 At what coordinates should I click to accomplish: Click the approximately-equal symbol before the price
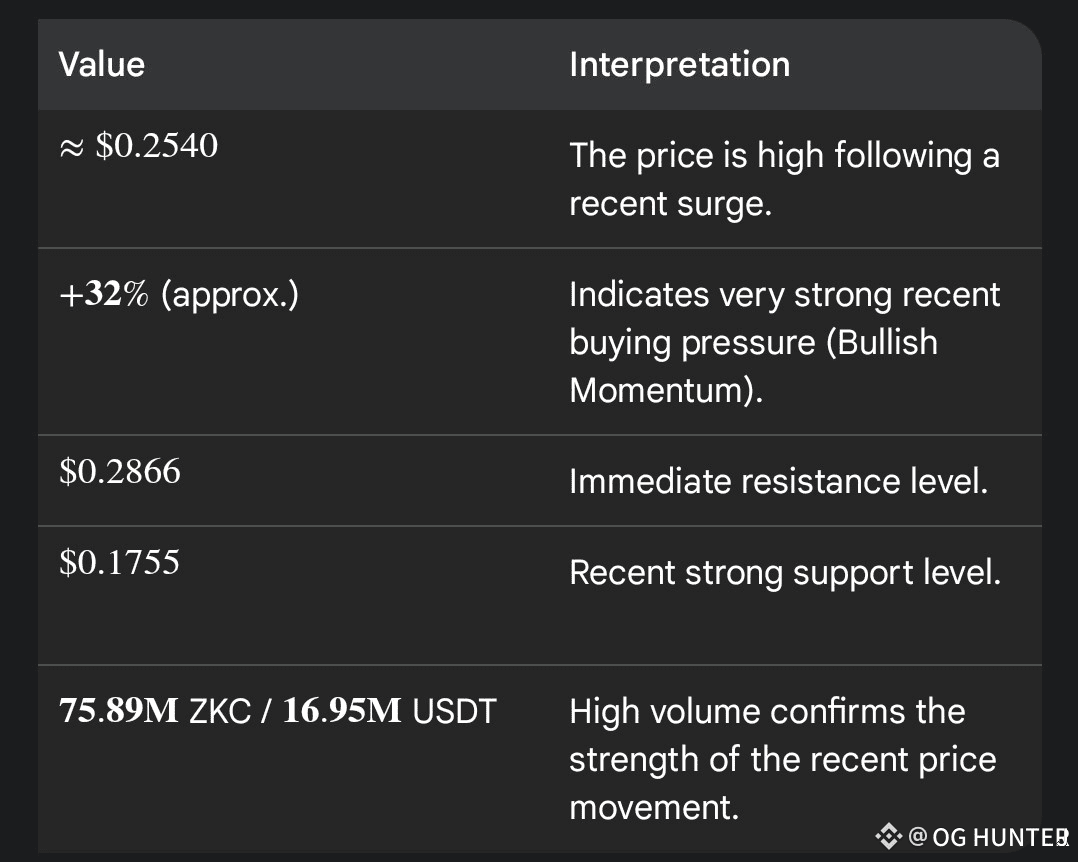[70, 147]
